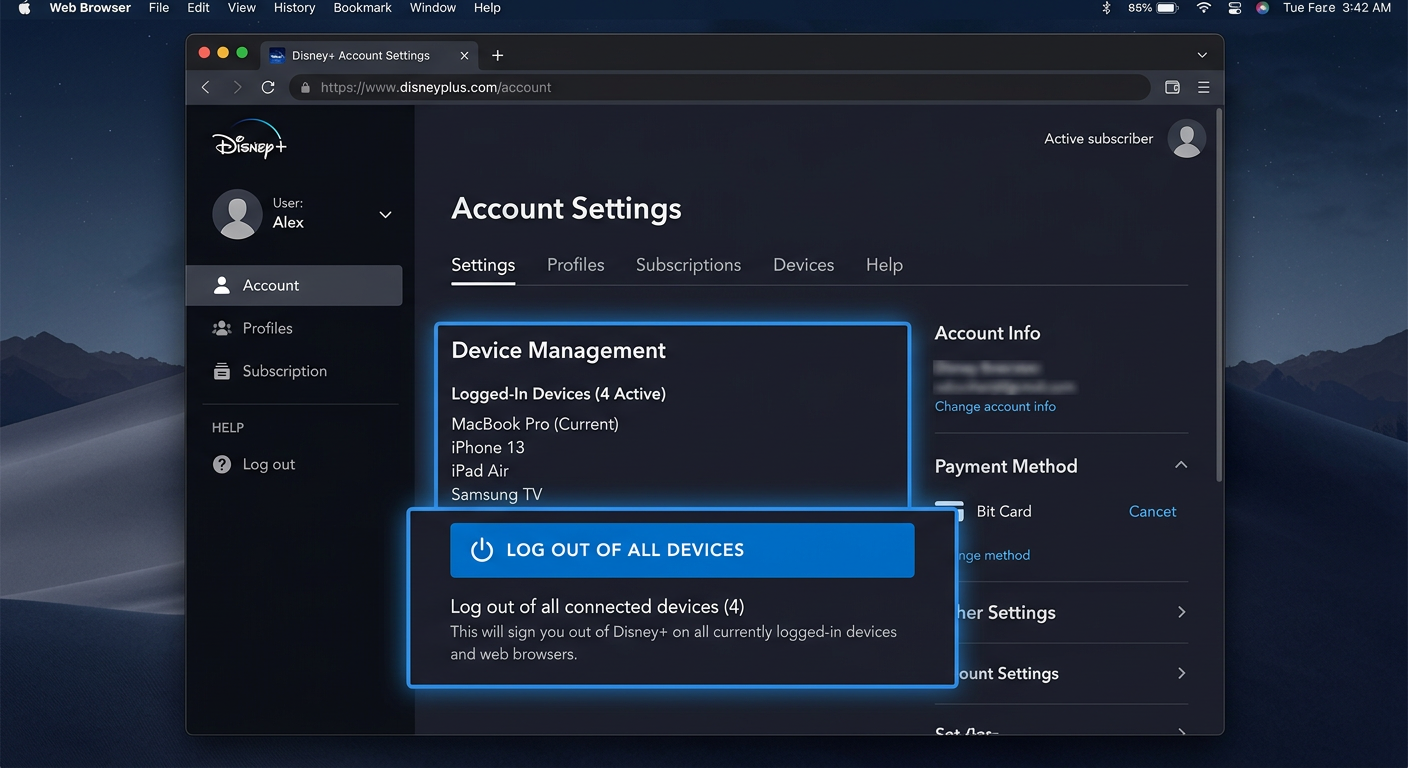1408x768 pixels.
Task: Click Log Out Of All Devices
Action: pos(683,549)
